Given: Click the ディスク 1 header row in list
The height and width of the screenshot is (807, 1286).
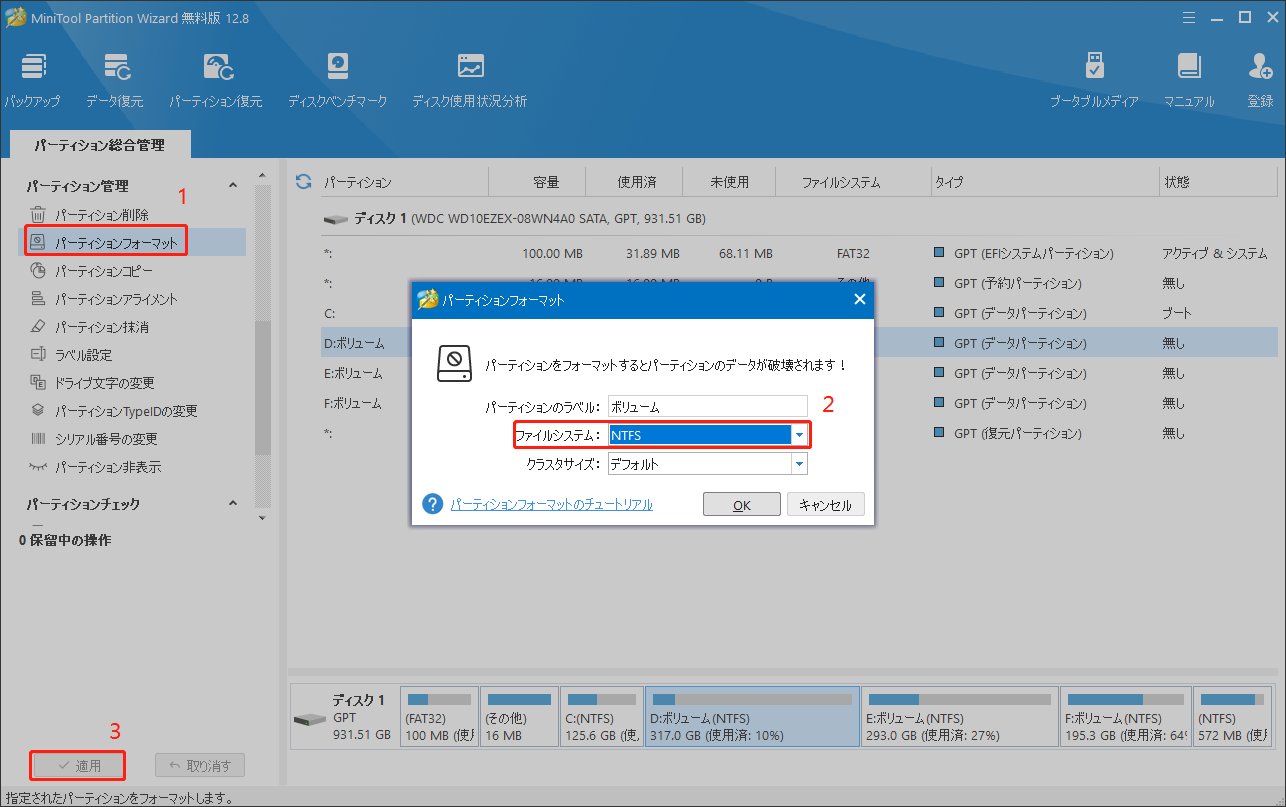Looking at the screenshot, I should point(799,218).
